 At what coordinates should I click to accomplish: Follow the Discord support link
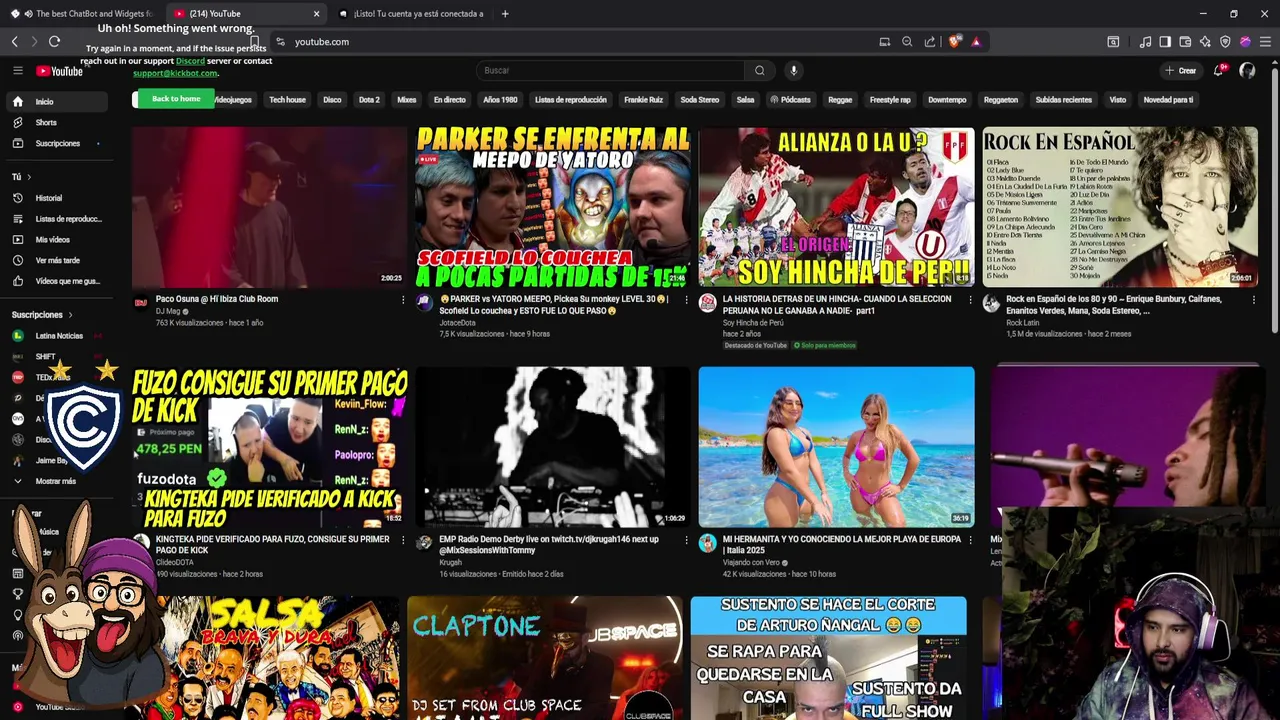tap(190, 61)
